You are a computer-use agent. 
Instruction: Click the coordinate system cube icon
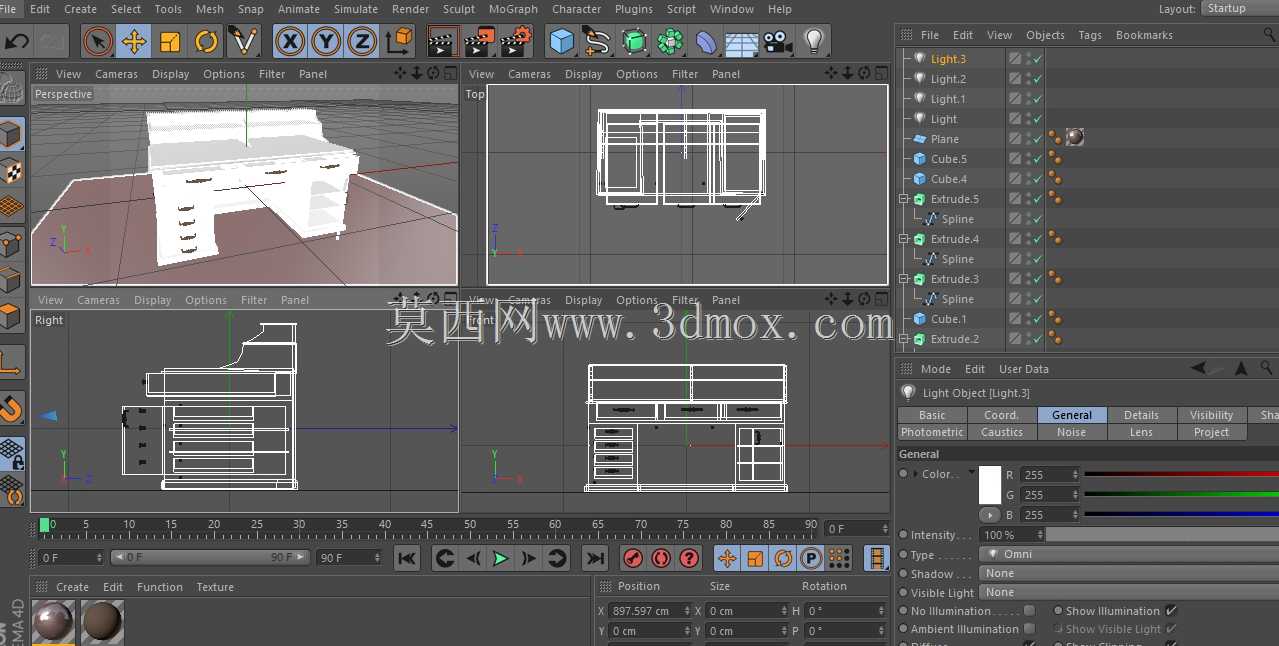399,41
